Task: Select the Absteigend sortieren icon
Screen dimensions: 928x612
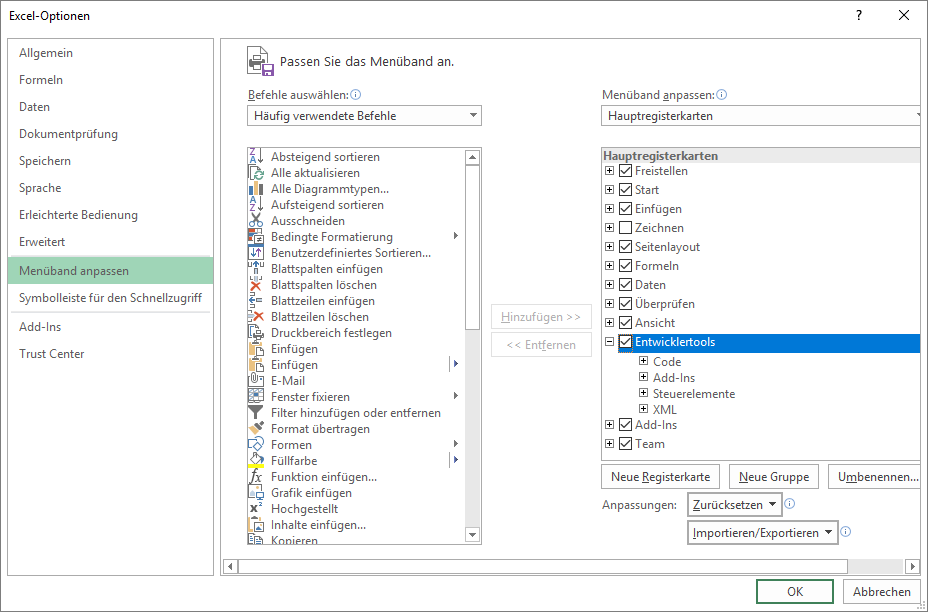Action: tap(254, 157)
